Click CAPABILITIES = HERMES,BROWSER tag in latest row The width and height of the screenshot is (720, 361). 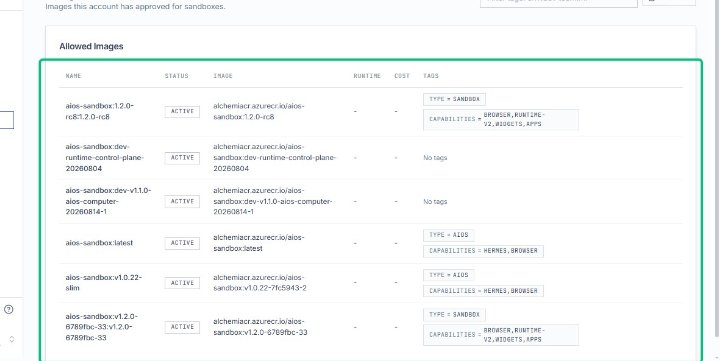(483, 251)
